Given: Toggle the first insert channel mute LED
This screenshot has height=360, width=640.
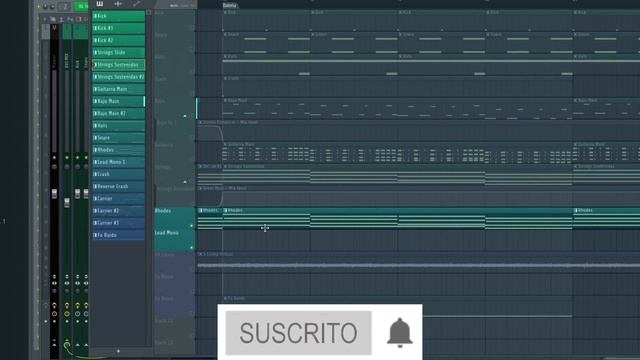Looking at the screenshot, I should click(x=67, y=158).
